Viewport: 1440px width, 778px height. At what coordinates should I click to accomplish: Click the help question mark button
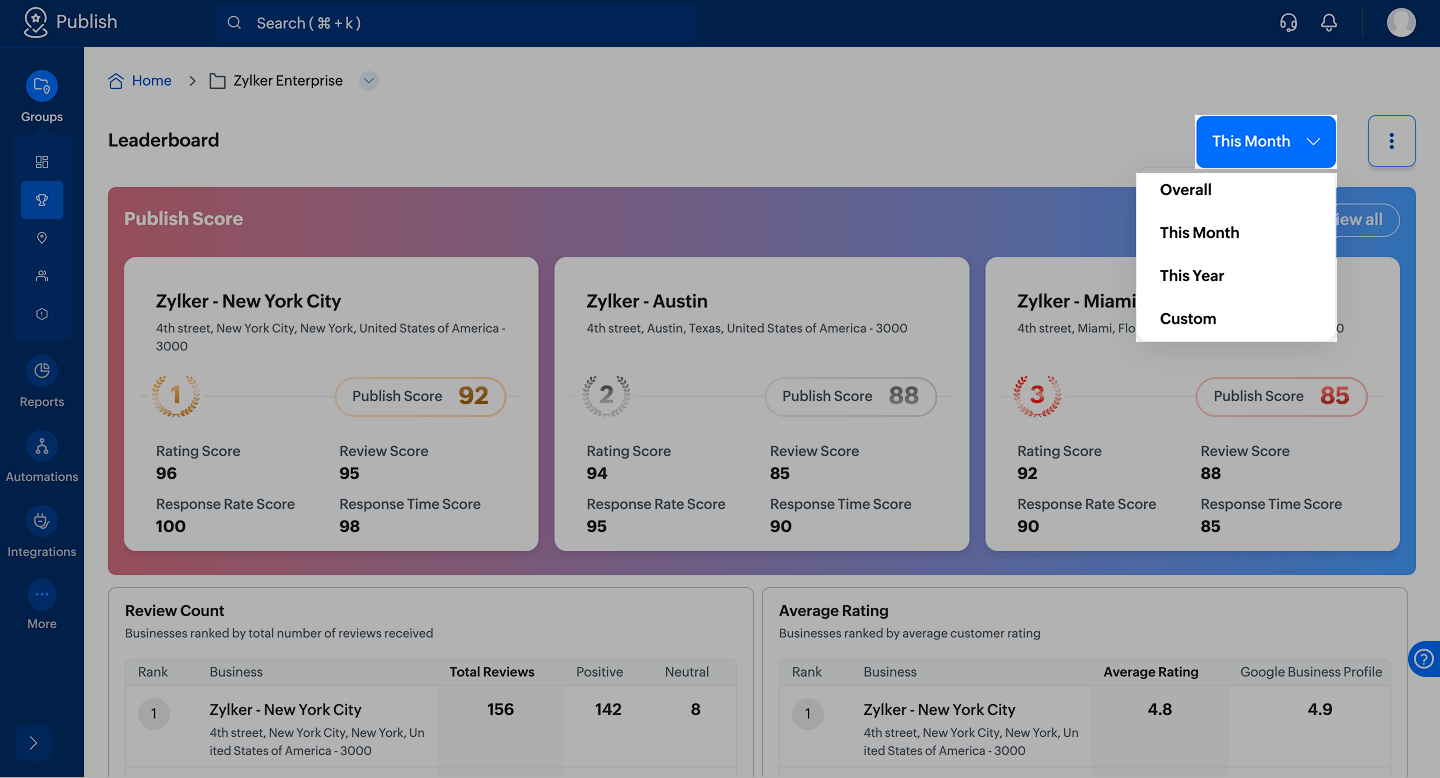click(x=1424, y=659)
